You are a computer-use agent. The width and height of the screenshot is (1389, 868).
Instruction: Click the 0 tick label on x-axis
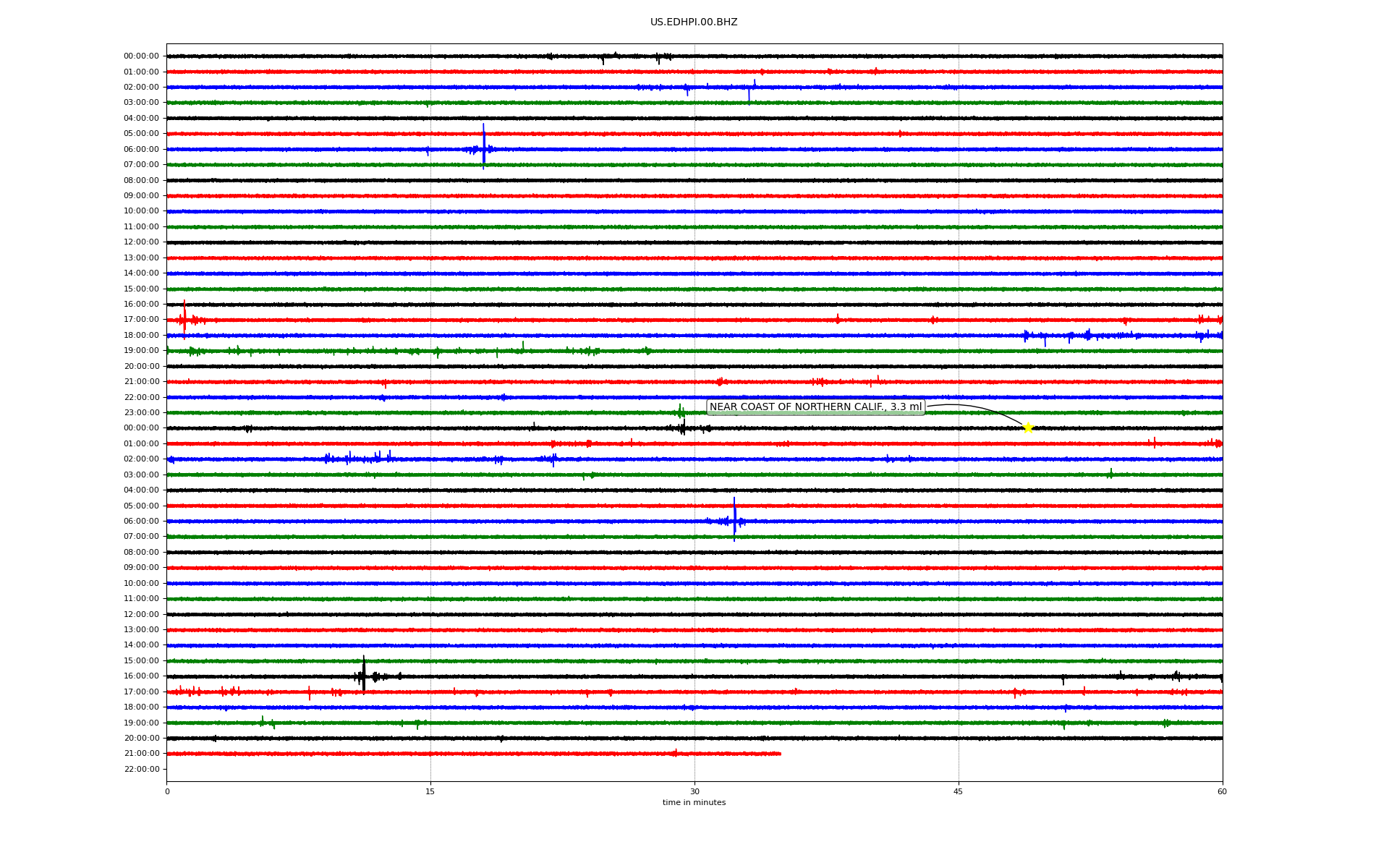pyautogui.click(x=167, y=791)
